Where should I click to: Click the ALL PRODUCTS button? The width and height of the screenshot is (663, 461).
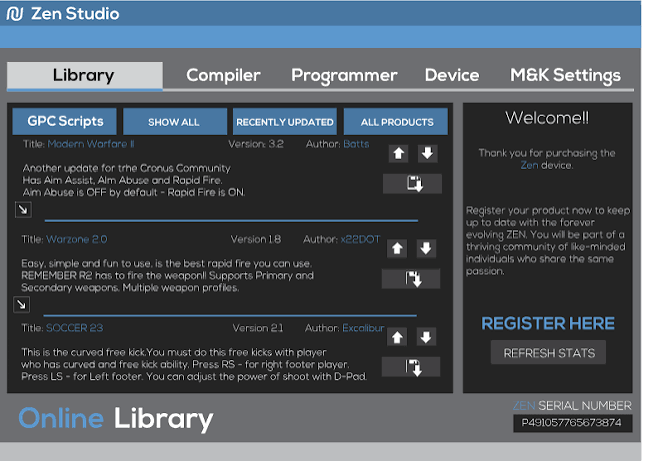coord(396,122)
